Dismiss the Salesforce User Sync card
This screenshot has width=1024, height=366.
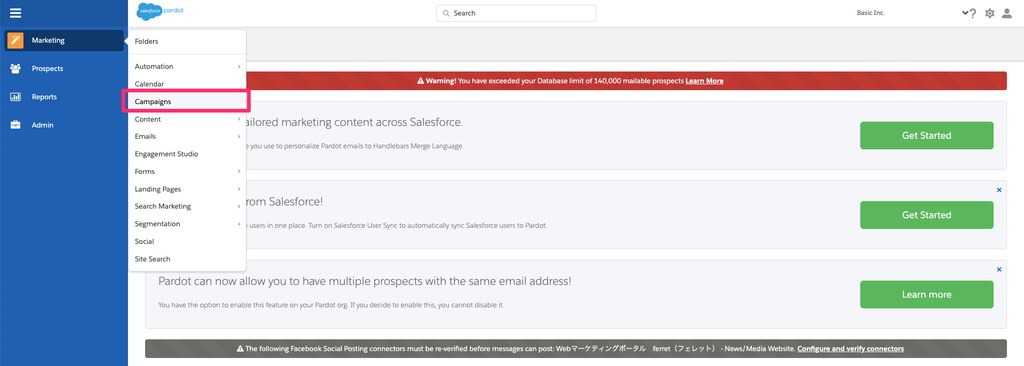click(999, 190)
